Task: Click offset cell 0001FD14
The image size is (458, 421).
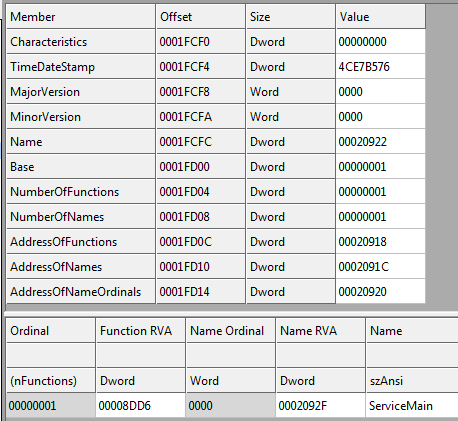Action: [x=201, y=292]
